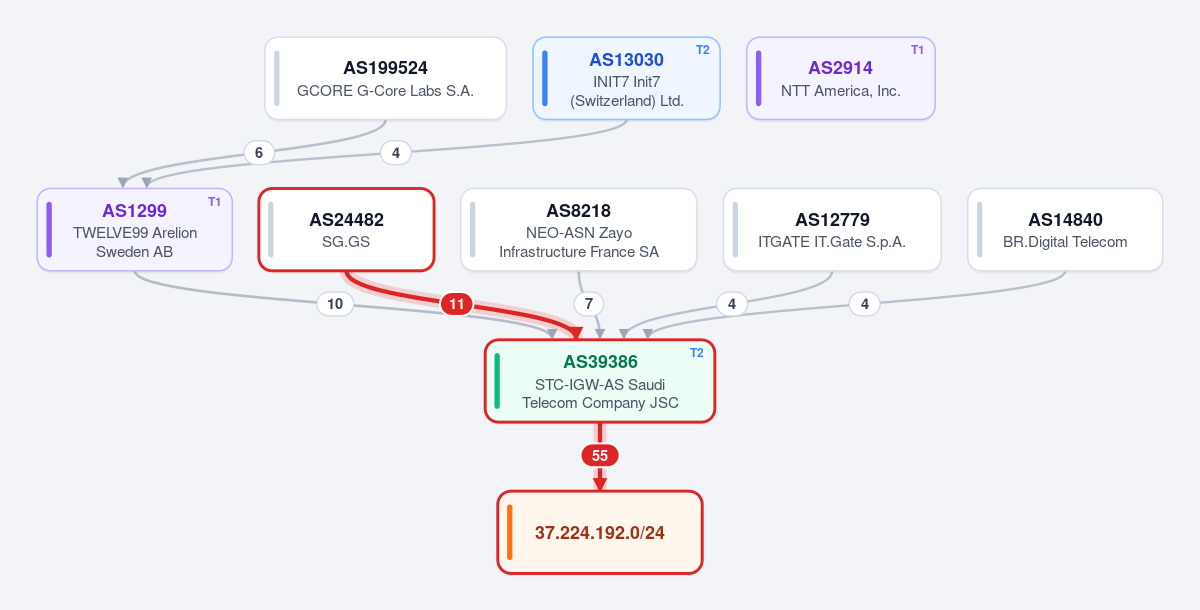This screenshot has height=610, width=1200.
Task: Click the AS14840 BR.Digital Telecom node
Action: coord(1065,230)
